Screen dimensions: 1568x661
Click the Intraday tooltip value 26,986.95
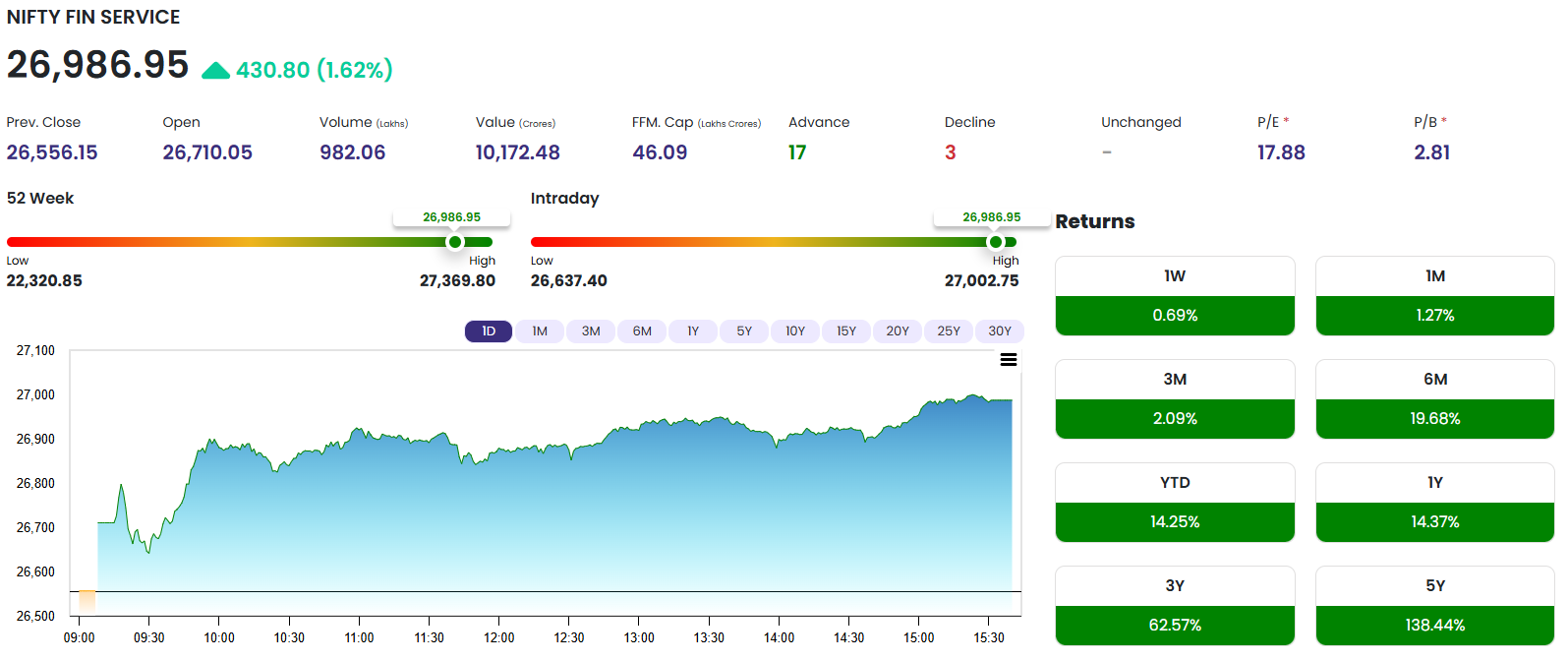pos(992,217)
